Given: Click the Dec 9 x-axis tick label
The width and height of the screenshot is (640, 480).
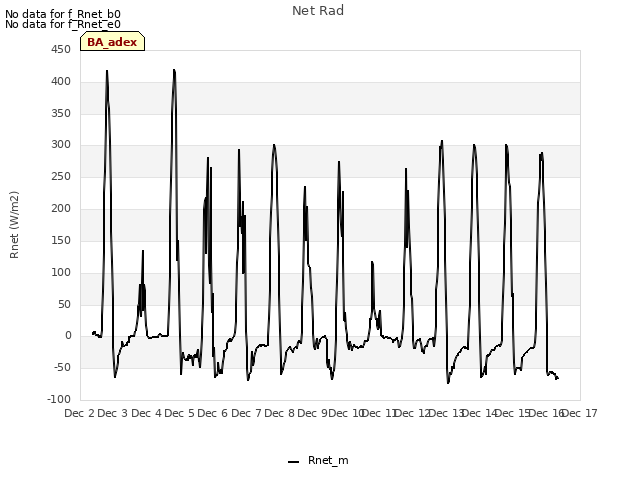Looking at the screenshot, I should click(312, 413).
